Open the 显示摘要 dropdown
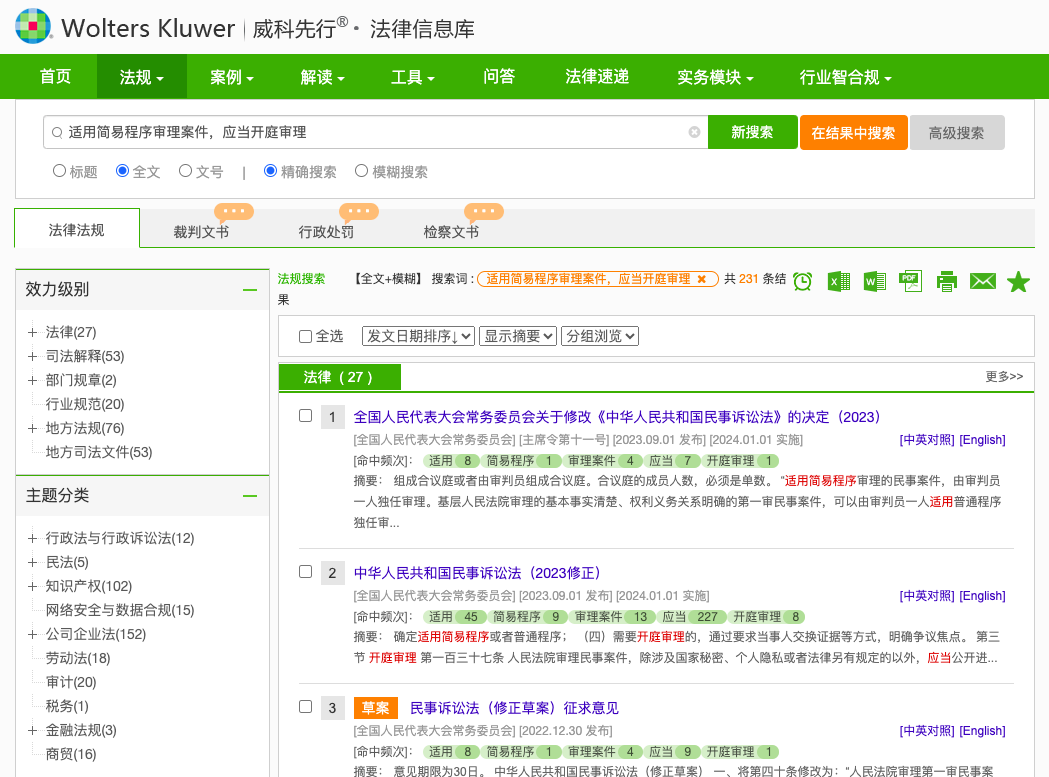 click(518, 336)
